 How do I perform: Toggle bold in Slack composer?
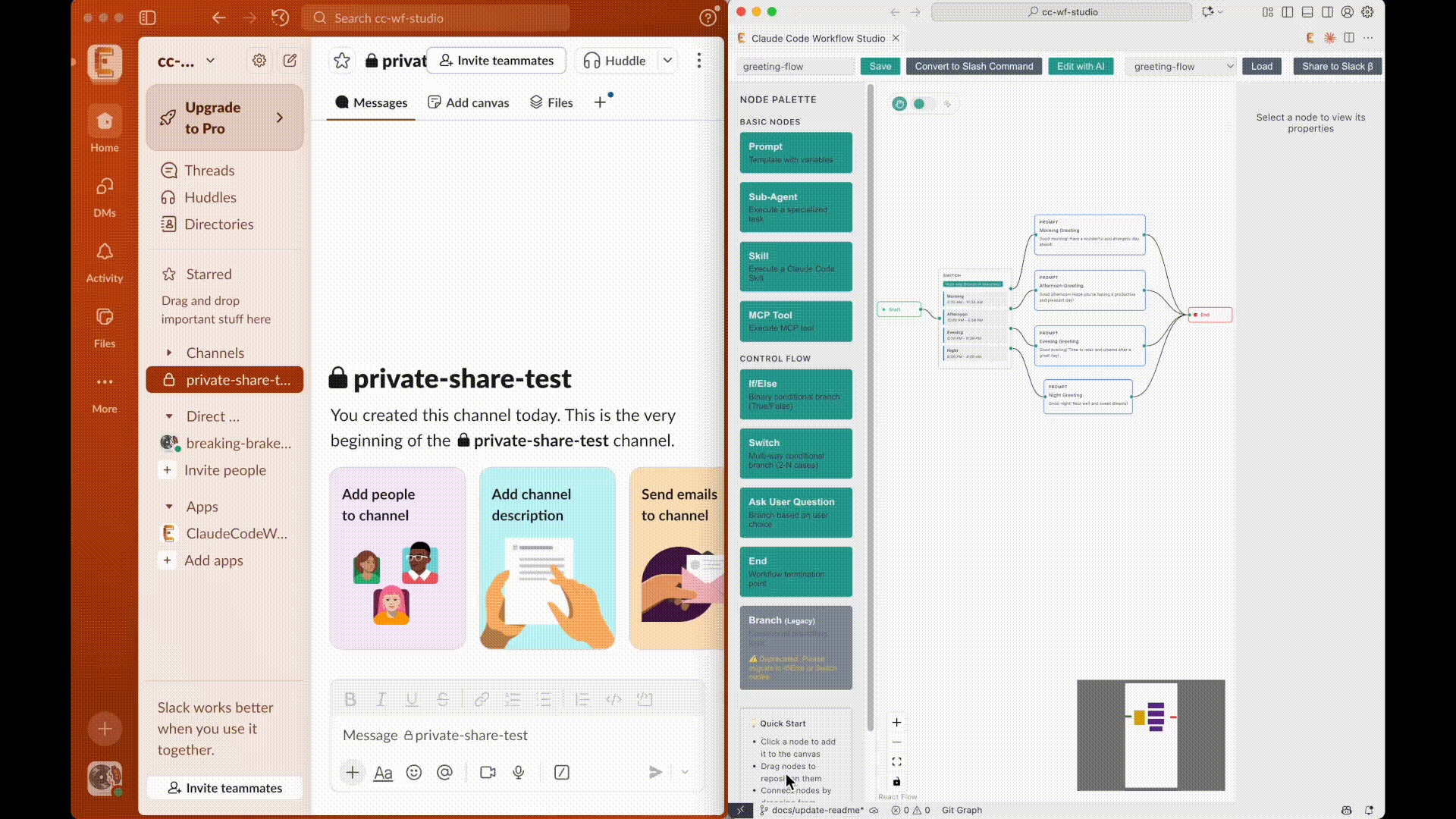(x=350, y=699)
